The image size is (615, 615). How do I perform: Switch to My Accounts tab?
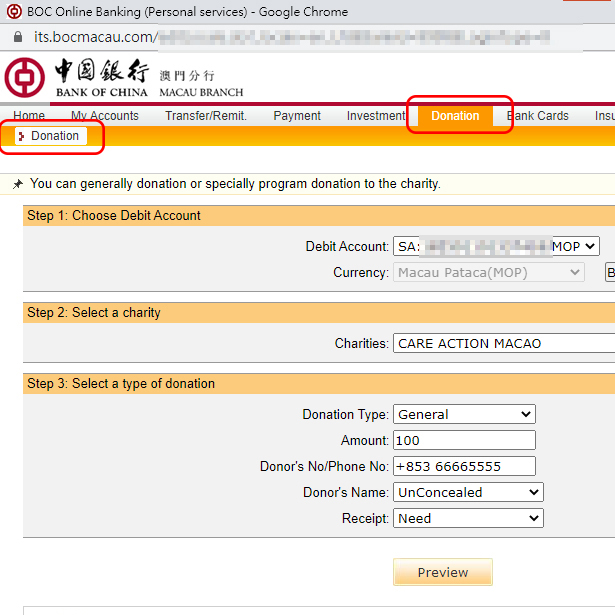(104, 116)
